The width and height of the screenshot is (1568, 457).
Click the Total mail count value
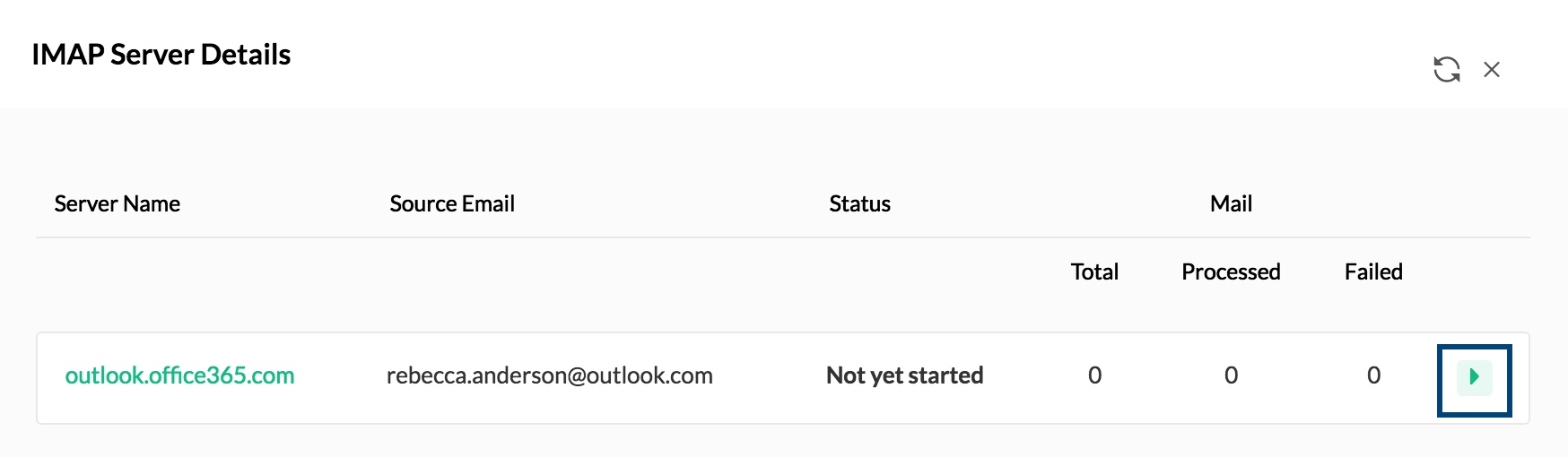click(1094, 375)
